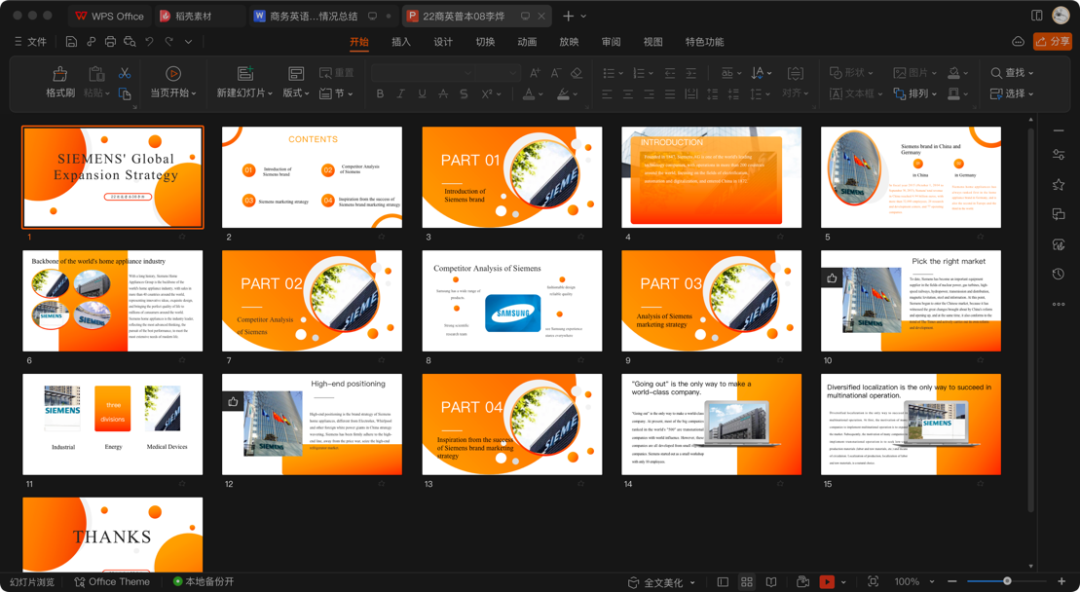Click the Text Box (文本框) button
The width and height of the screenshot is (1080, 592).
tap(855, 94)
